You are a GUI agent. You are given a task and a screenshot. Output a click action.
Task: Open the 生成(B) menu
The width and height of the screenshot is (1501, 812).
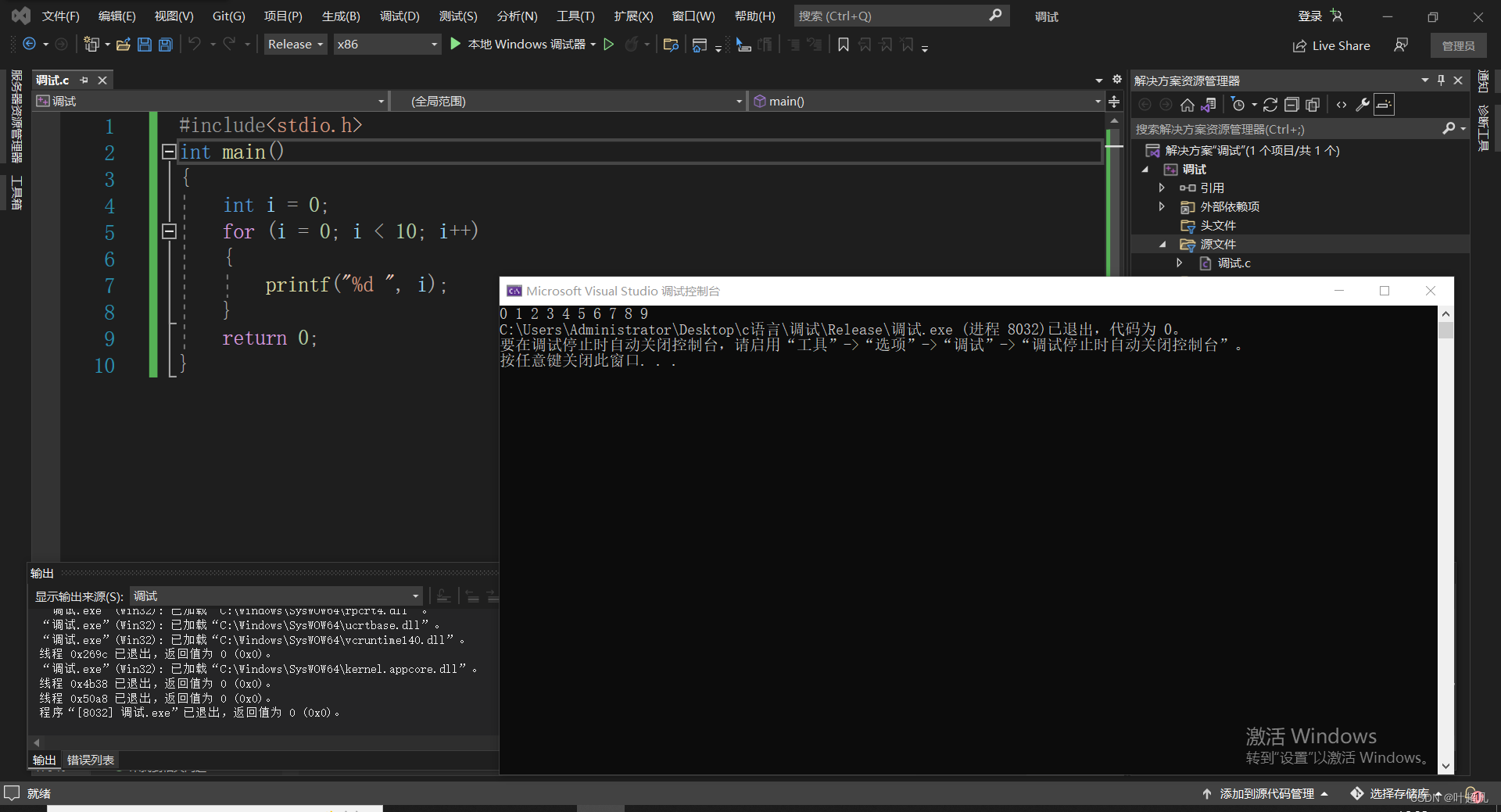pos(341,16)
